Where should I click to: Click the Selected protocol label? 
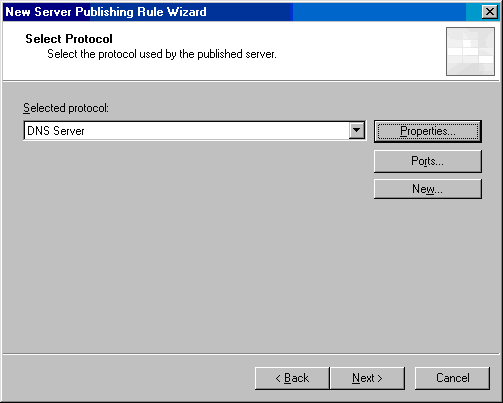pyautogui.click(x=66, y=108)
